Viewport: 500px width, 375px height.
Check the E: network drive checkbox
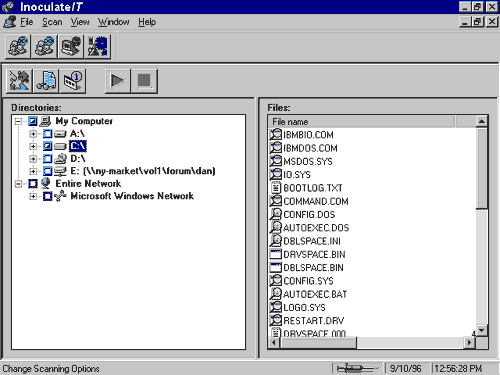click(x=47, y=171)
